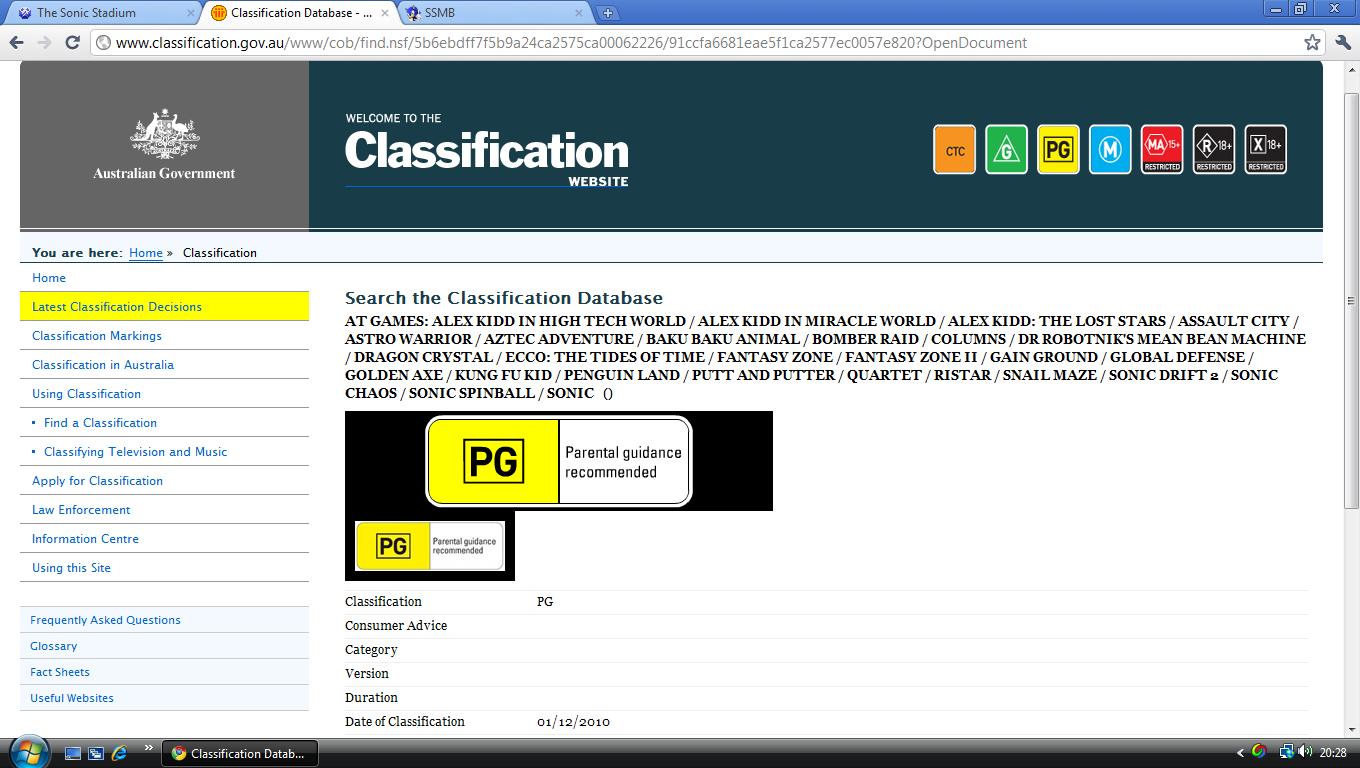Click the X18+ restricted icon
Viewport: 1360px width, 768px height.
(1266, 149)
